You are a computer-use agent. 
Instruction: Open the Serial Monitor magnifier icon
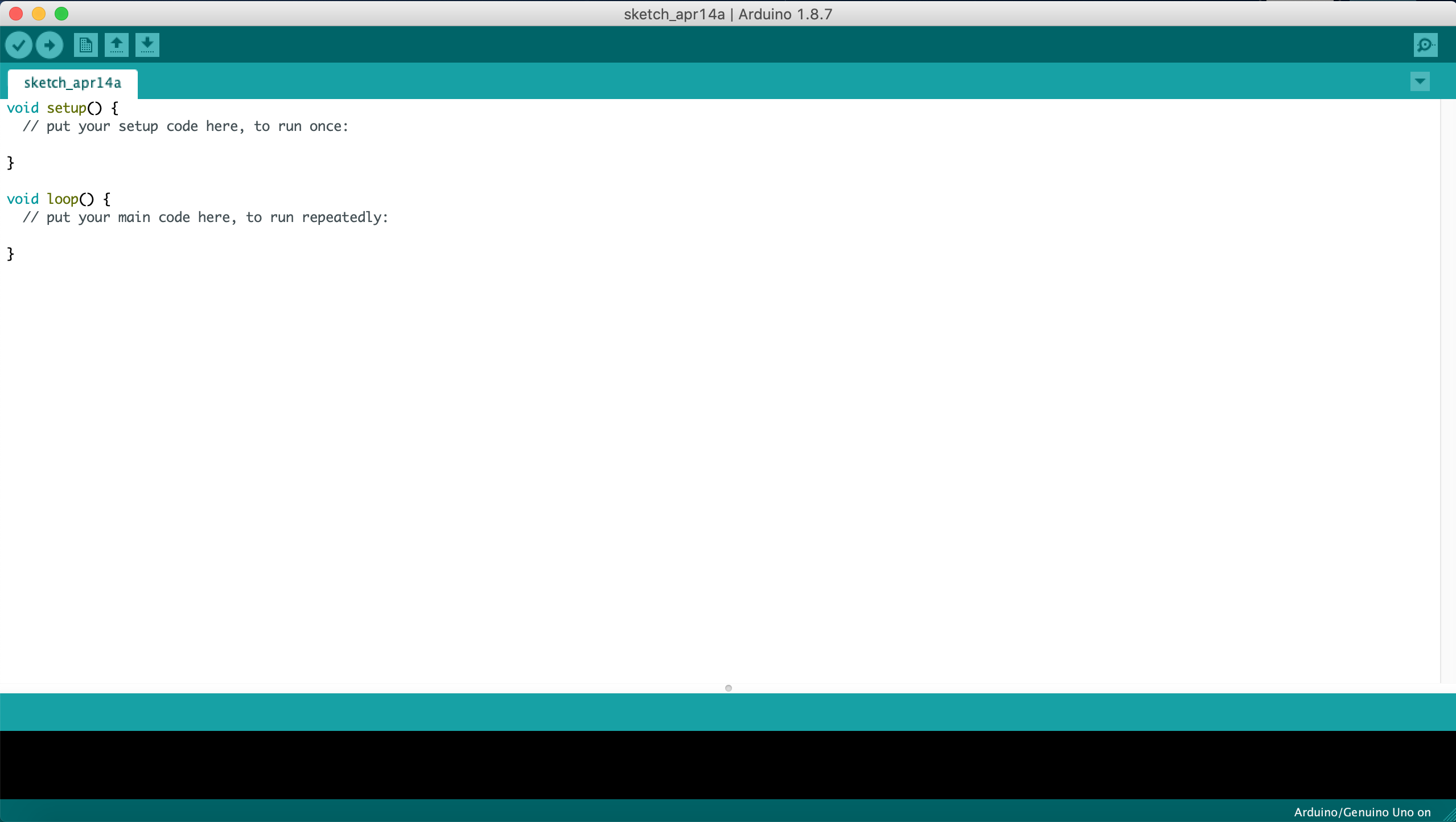(x=1426, y=45)
